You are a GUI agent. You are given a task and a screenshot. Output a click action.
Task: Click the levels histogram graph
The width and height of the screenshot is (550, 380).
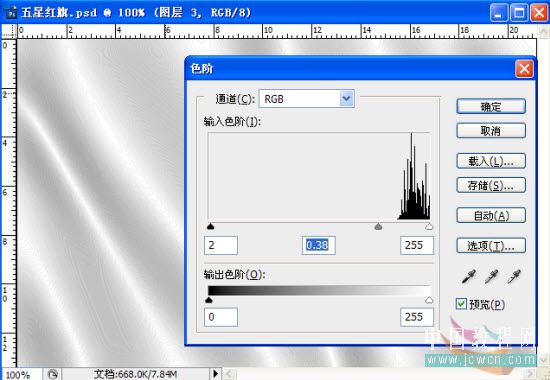click(319, 176)
